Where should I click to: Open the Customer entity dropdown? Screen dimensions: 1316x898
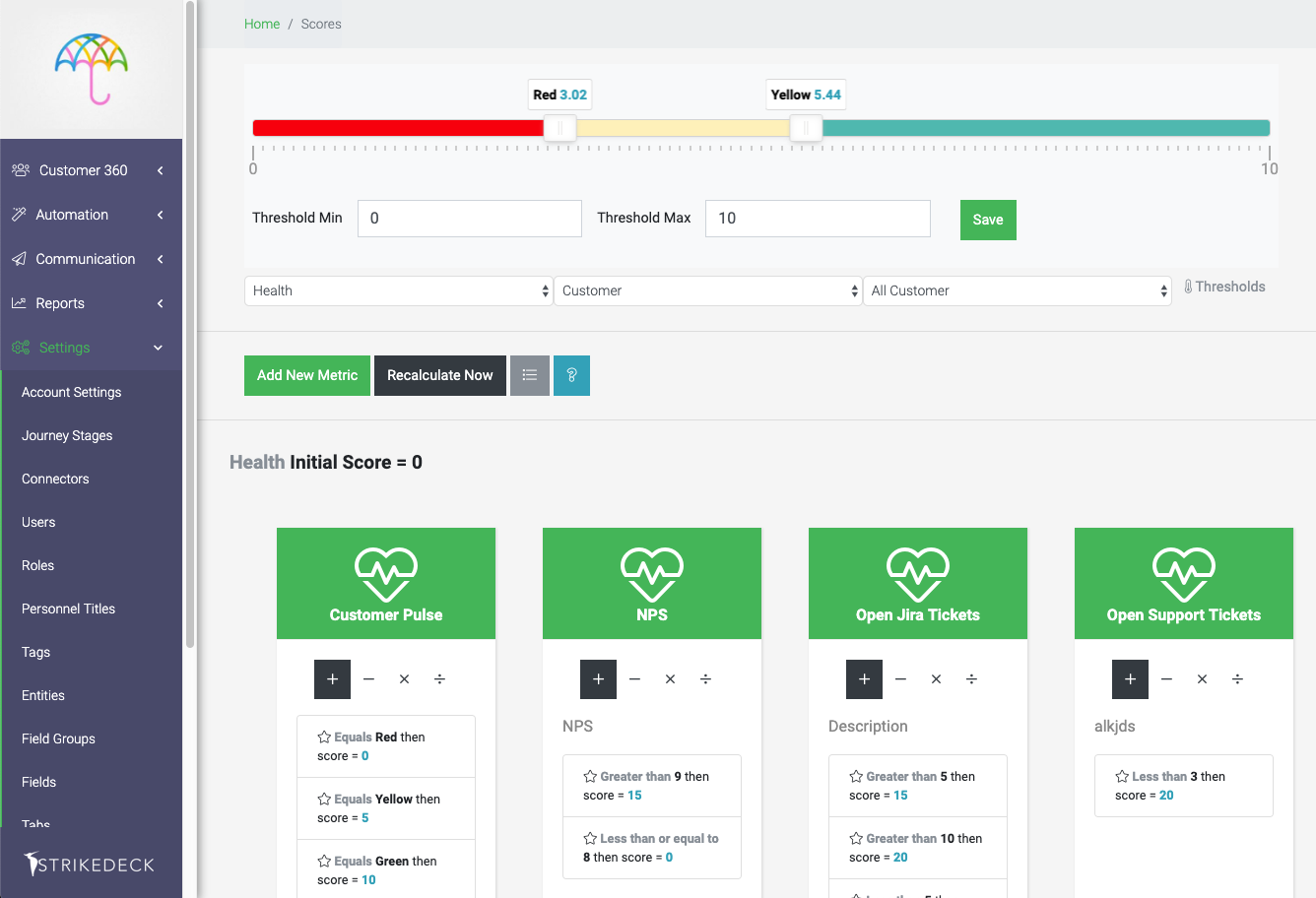(x=708, y=290)
